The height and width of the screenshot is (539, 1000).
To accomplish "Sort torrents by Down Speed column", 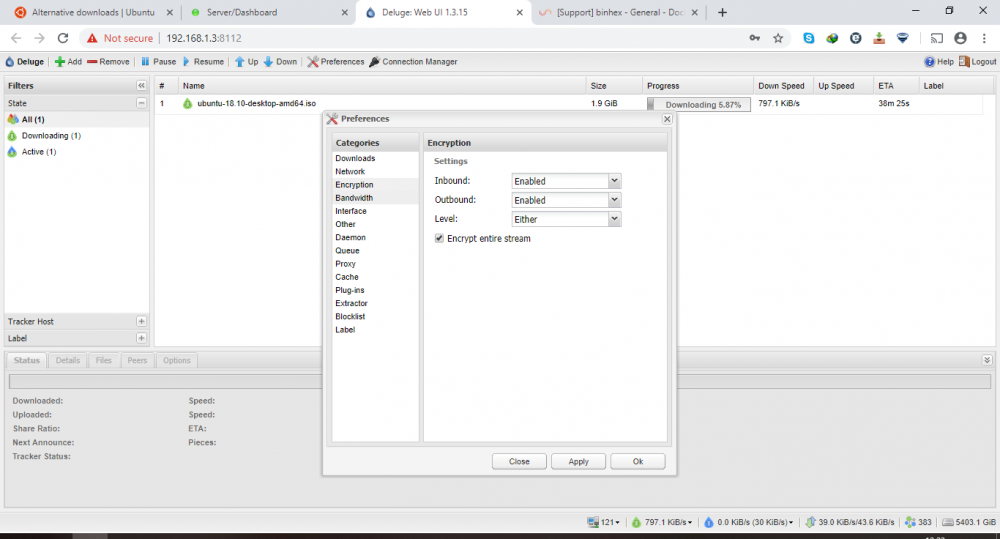I will pos(781,85).
